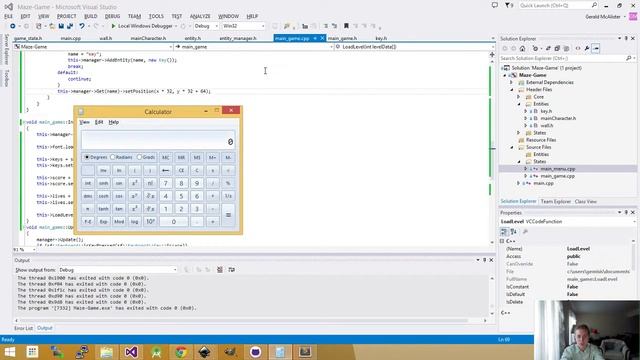Toggle F-E notation in Calculator
This screenshot has width=640, height=360.
(88, 222)
